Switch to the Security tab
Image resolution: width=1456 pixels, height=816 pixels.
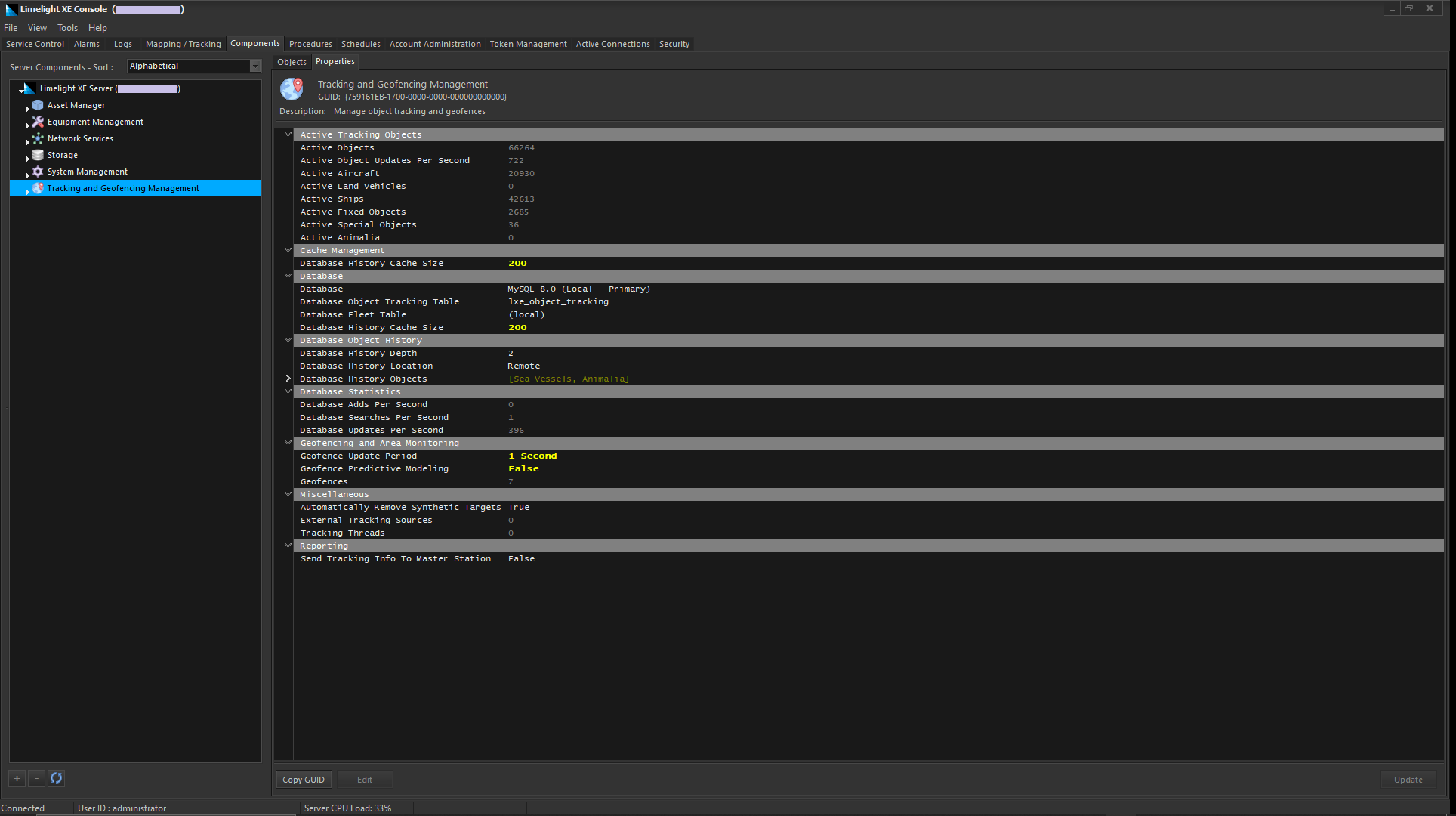coord(674,44)
